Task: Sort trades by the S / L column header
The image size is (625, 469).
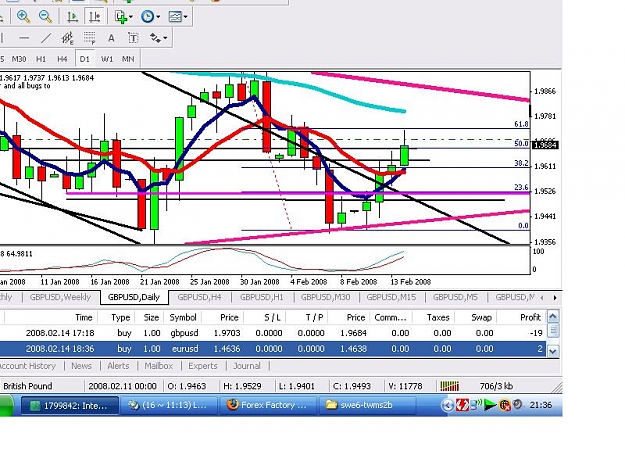Action: click(265, 318)
